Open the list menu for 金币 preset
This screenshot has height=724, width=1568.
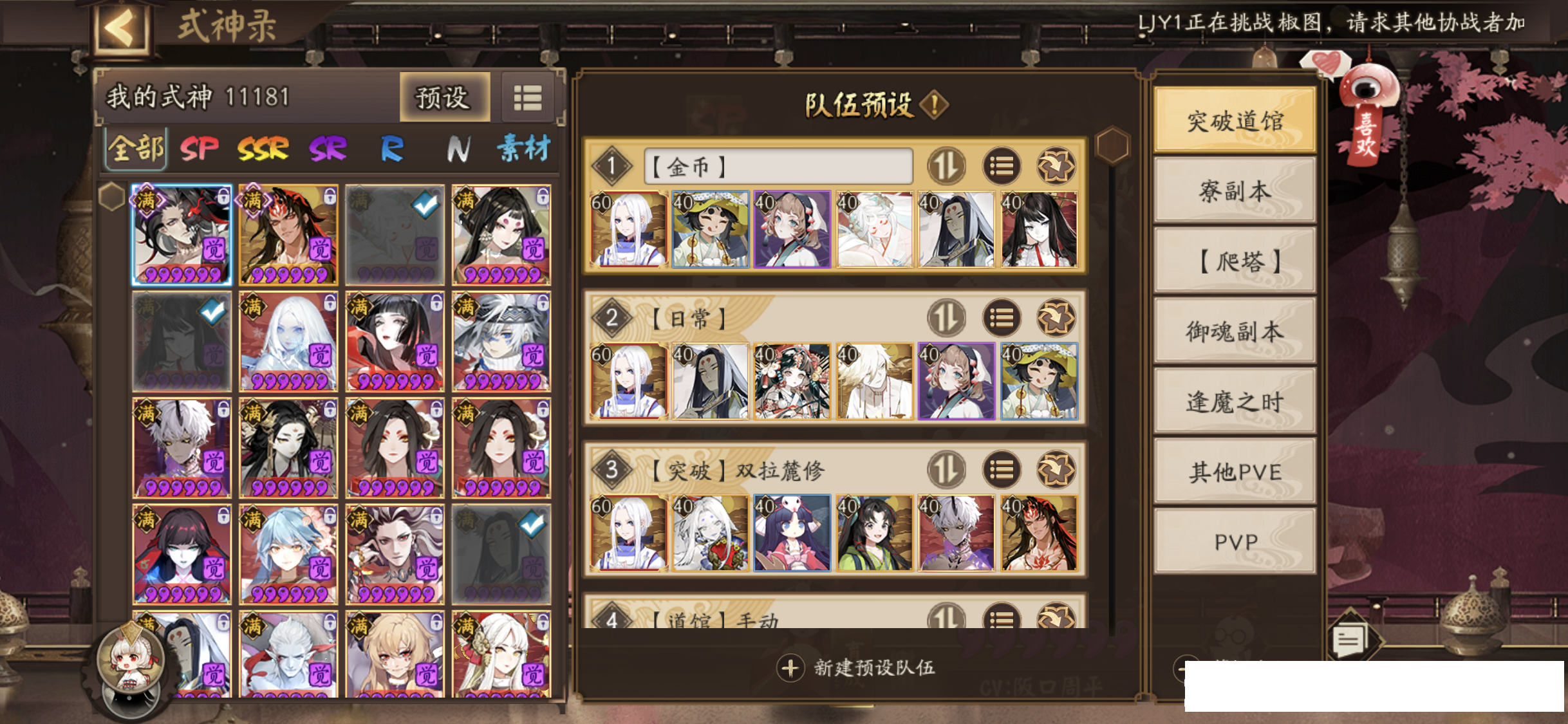click(1001, 167)
